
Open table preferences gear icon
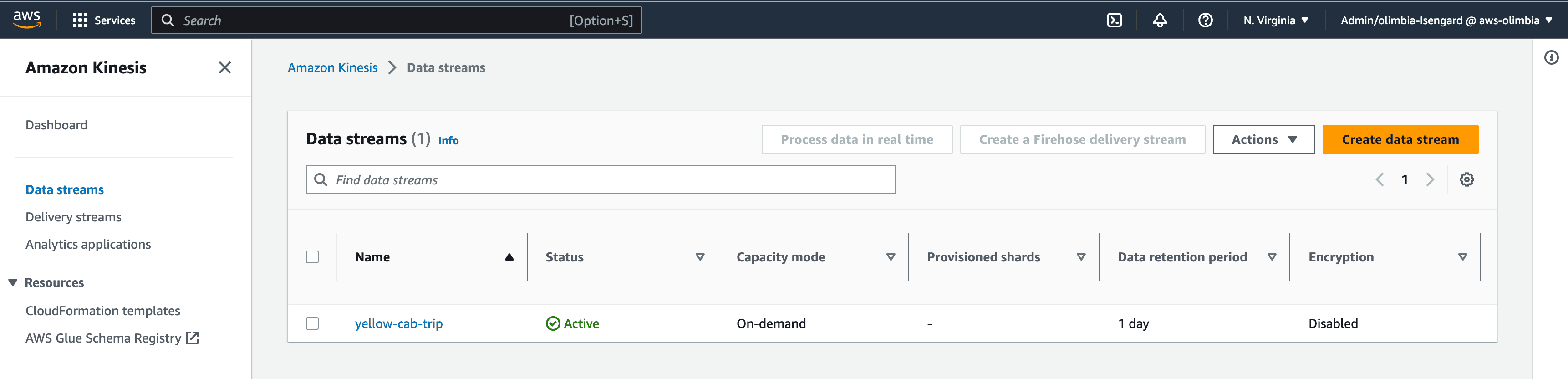pos(1466,180)
